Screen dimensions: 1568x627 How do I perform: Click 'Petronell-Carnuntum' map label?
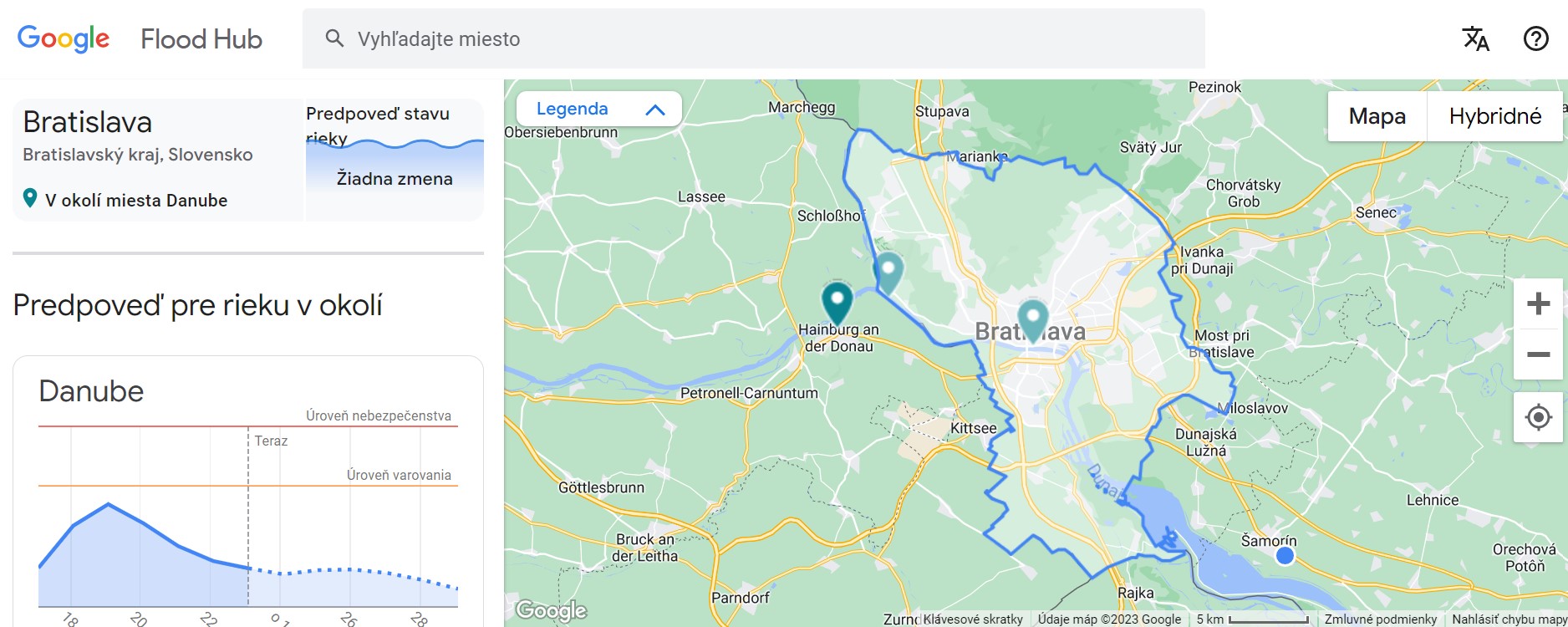(749, 393)
